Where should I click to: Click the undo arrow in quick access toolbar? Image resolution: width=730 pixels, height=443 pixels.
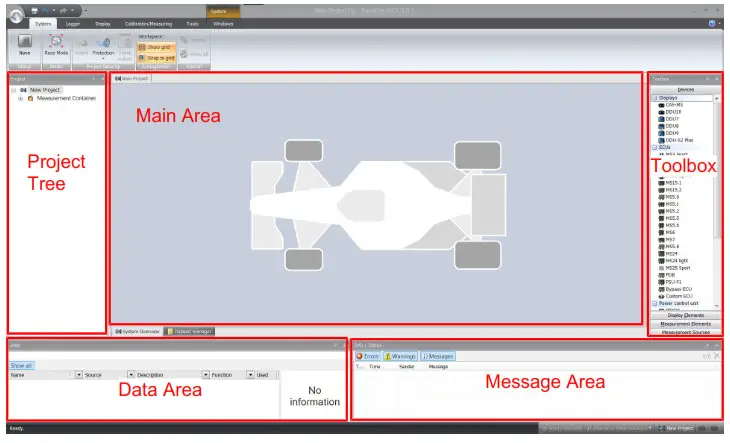tap(45, 10)
